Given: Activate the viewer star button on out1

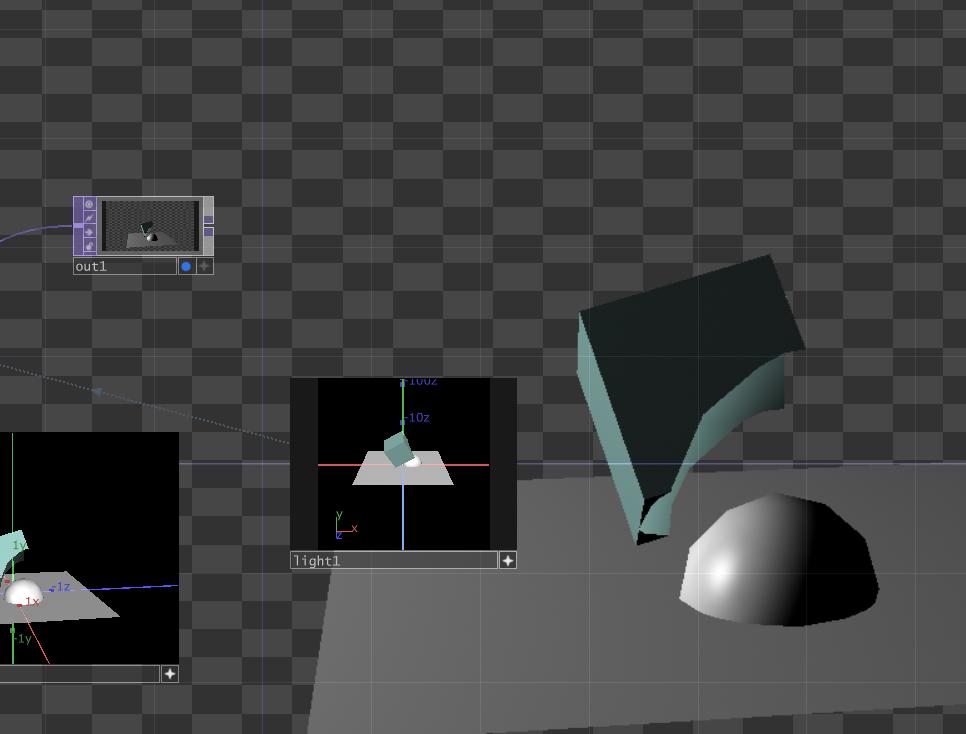Looking at the screenshot, I should pos(204,266).
